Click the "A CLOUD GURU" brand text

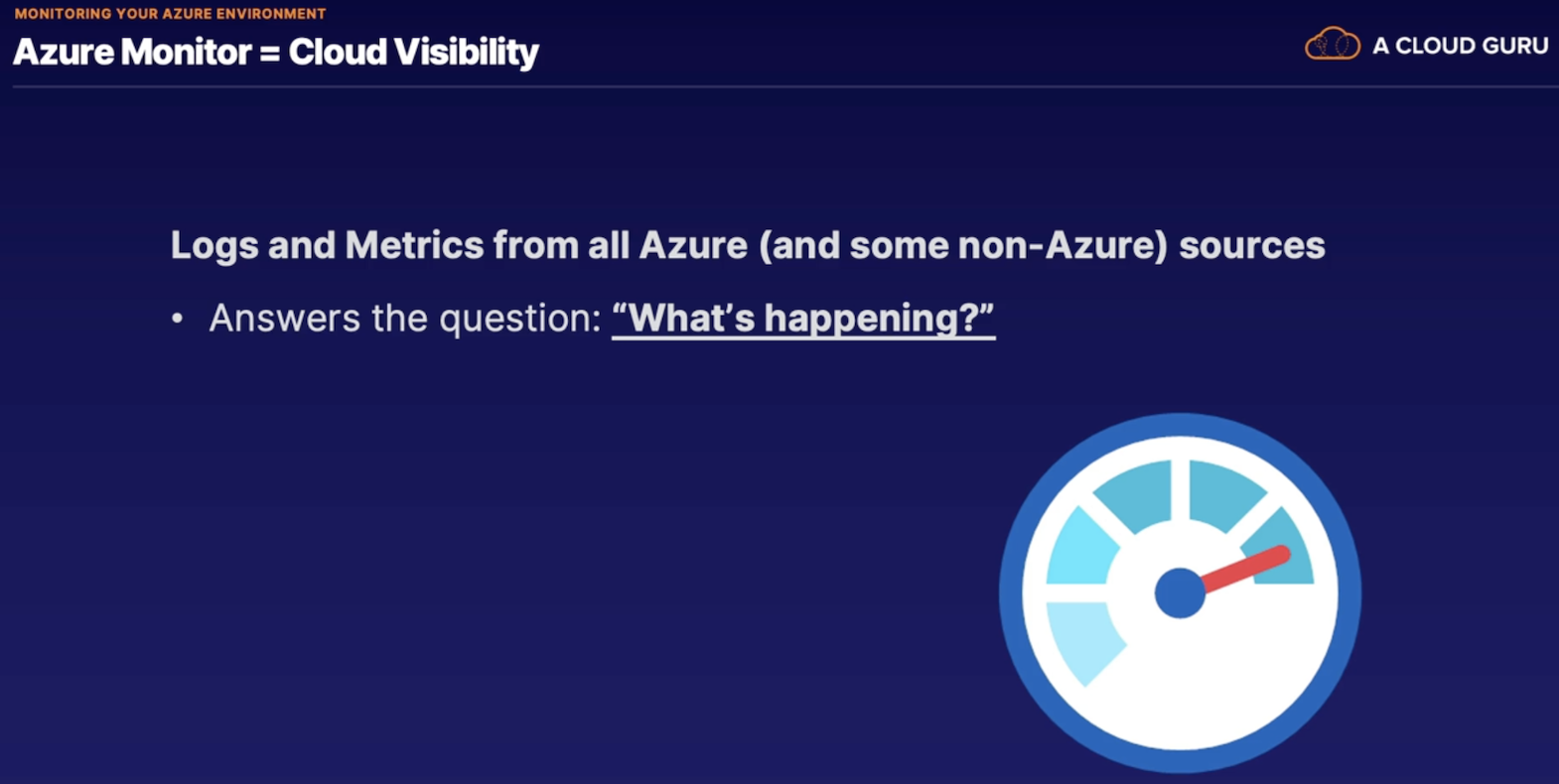pyautogui.click(x=1460, y=46)
